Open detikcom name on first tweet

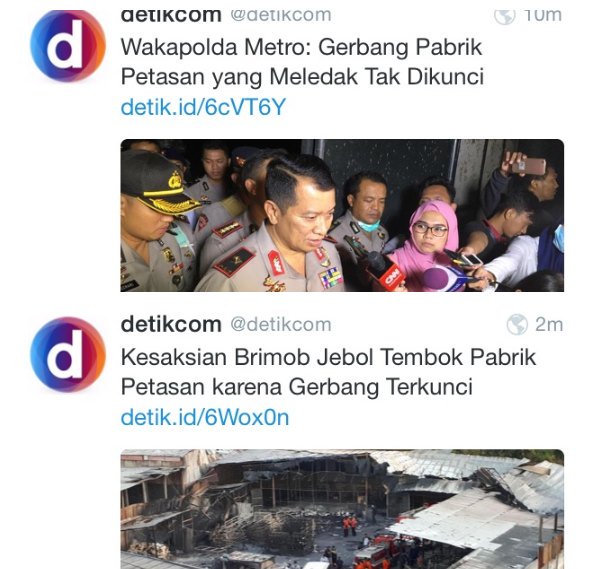click(171, 16)
